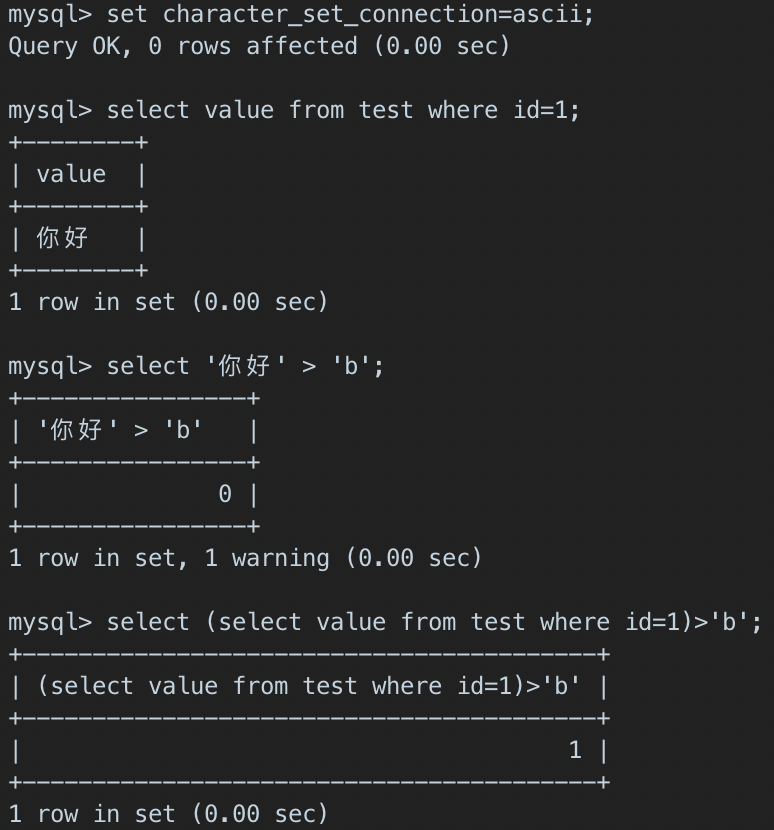Click the mysql> prompt before select '你好'
Viewport: 774px width, 830px height.
(50, 366)
